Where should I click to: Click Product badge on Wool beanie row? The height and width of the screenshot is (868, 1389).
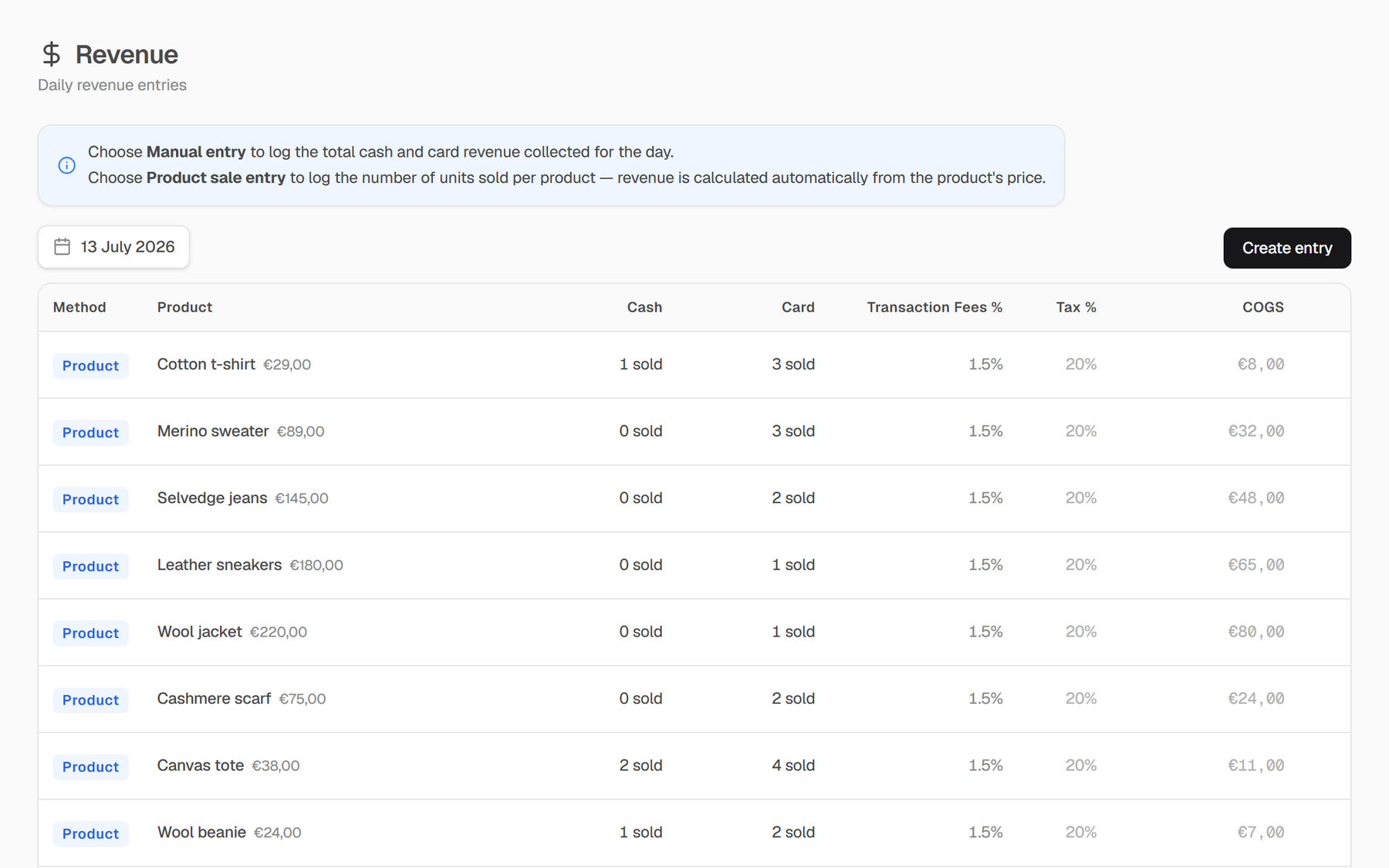(91, 834)
